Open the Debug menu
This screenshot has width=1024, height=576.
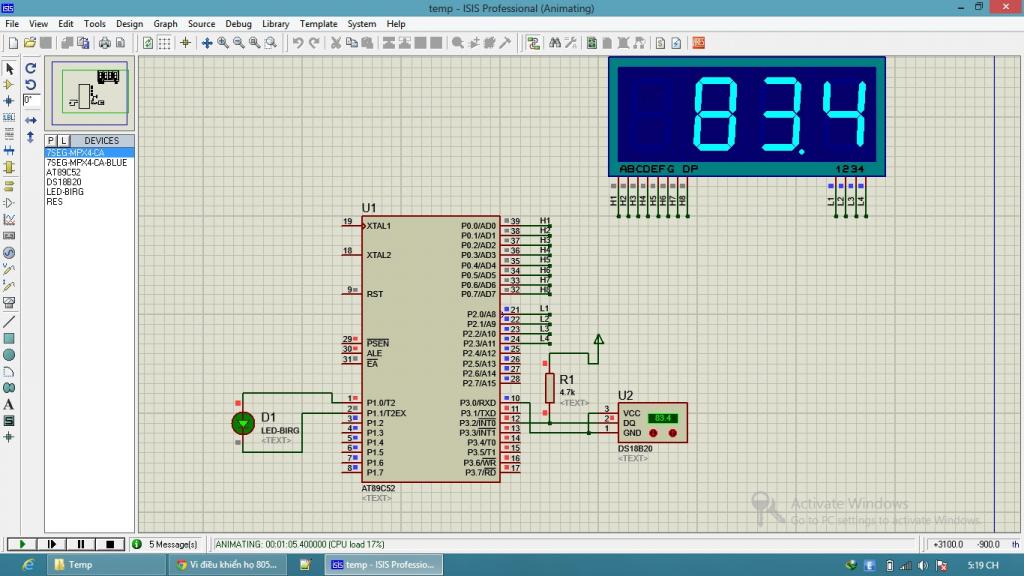click(x=238, y=23)
